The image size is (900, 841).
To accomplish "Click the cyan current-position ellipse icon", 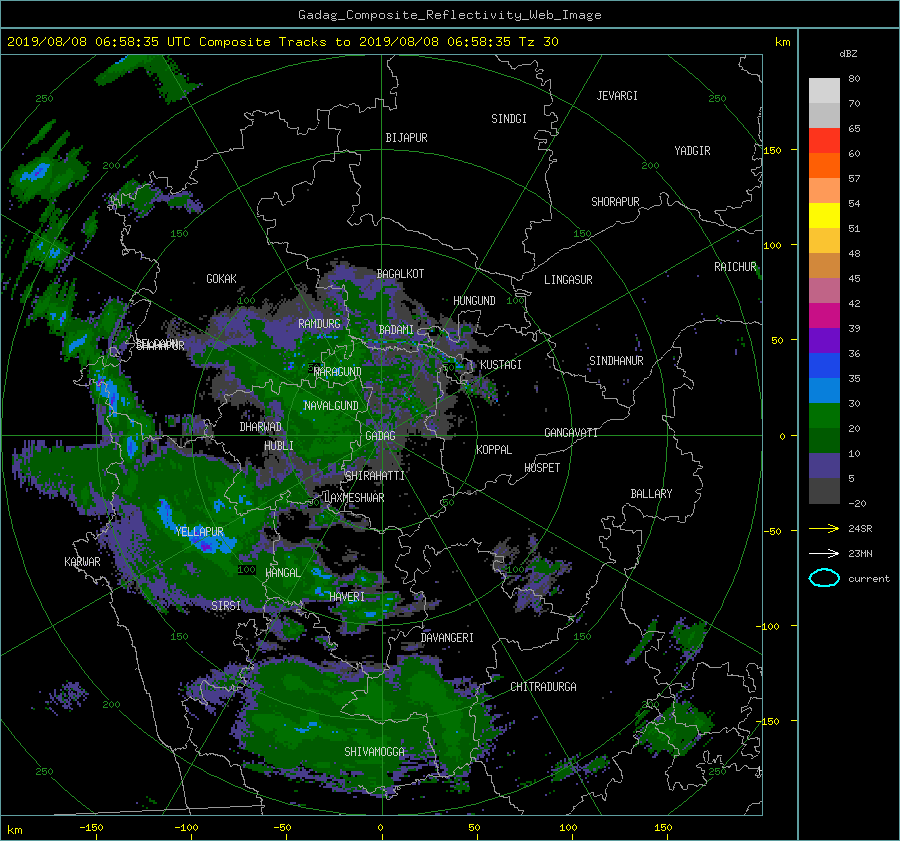I will [824, 578].
